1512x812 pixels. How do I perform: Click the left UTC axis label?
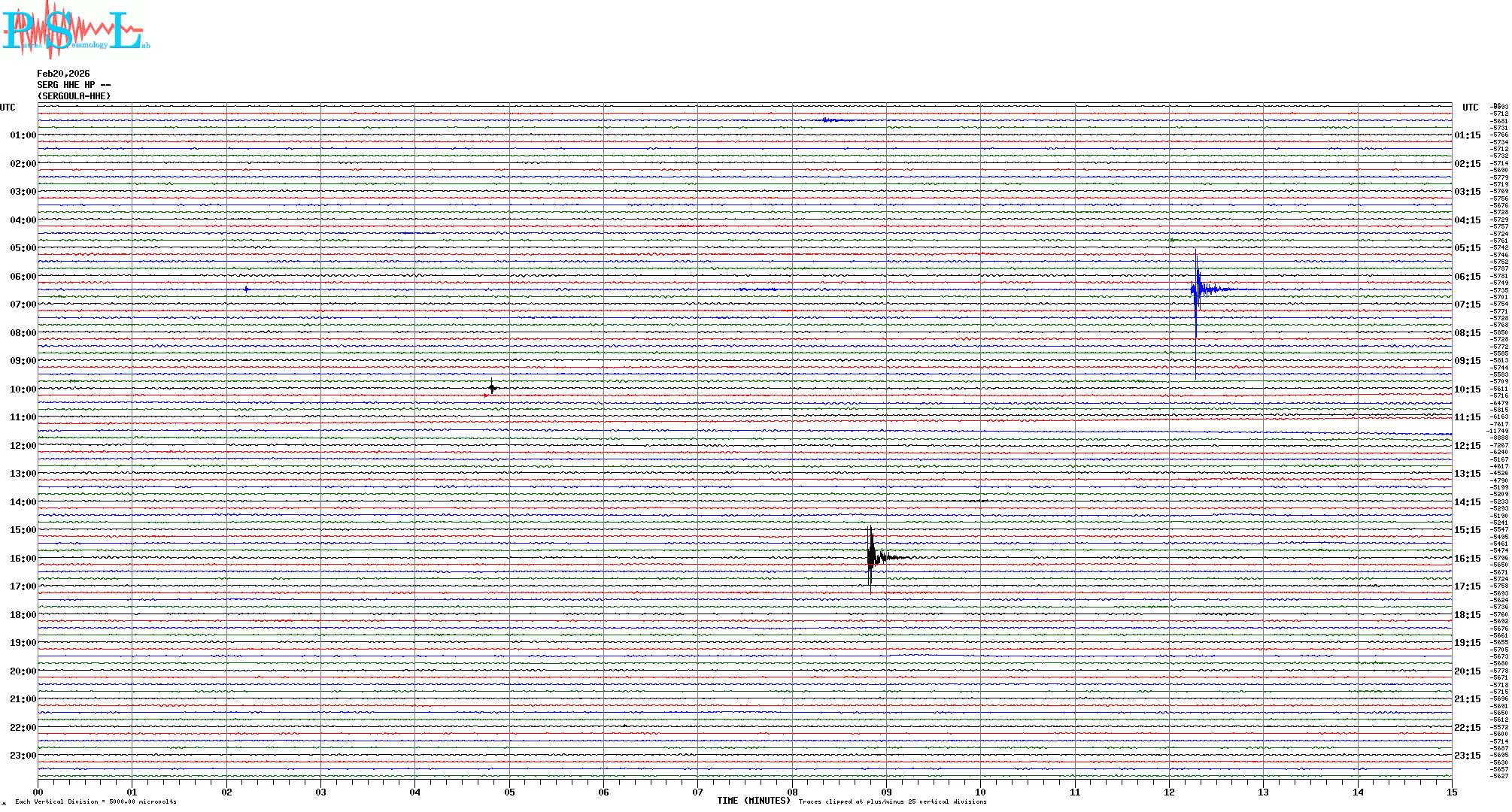[x=8, y=108]
